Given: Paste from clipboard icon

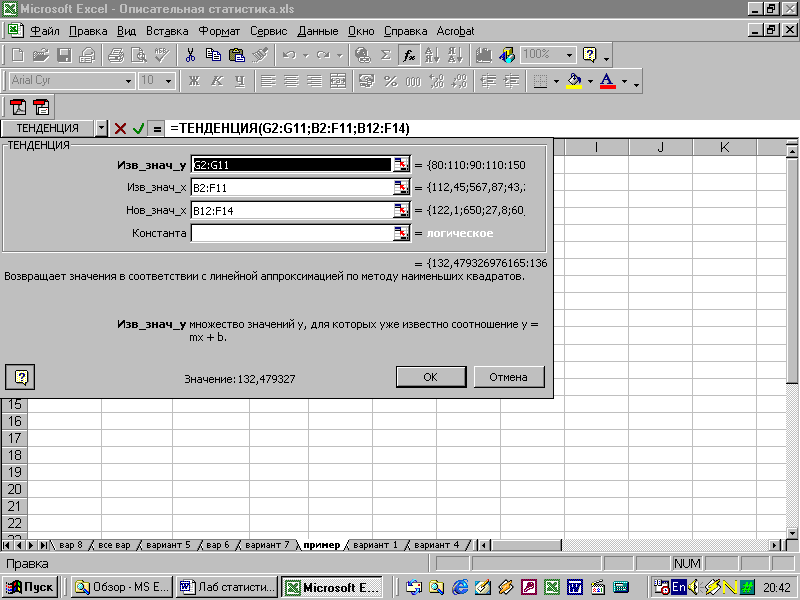Looking at the screenshot, I should 236,55.
